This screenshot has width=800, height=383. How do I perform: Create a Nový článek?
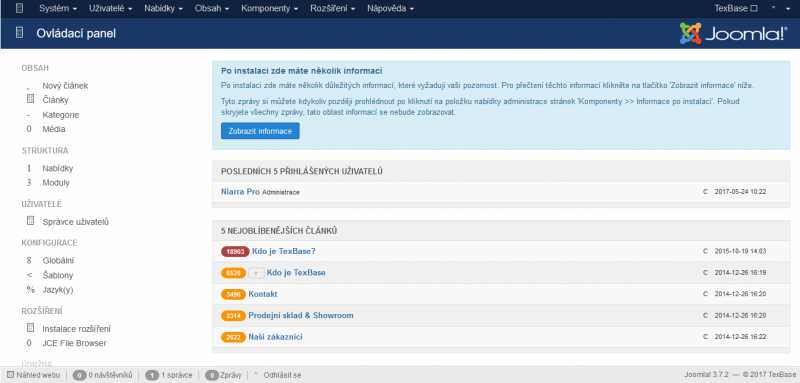click(65, 86)
